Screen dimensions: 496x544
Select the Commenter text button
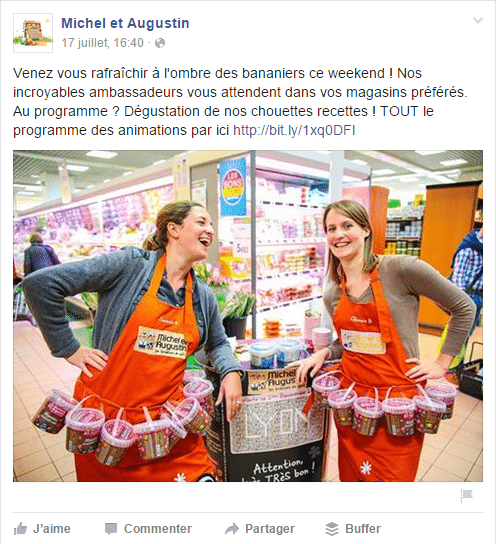158,529
